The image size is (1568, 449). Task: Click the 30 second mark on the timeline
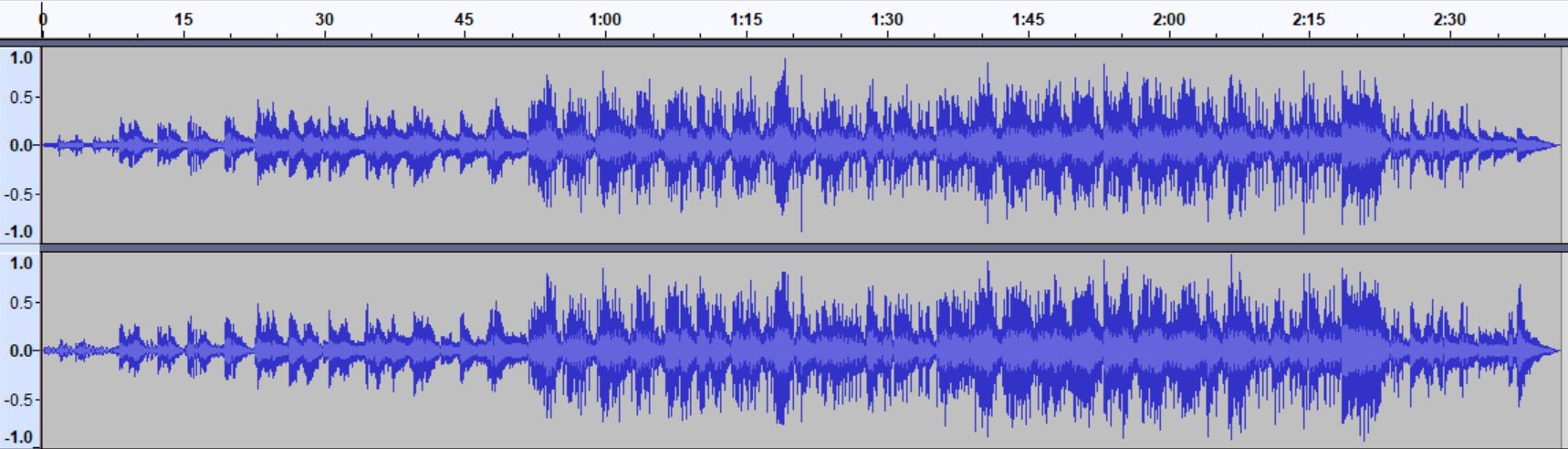pyautogui.click(x=324, y=19)
